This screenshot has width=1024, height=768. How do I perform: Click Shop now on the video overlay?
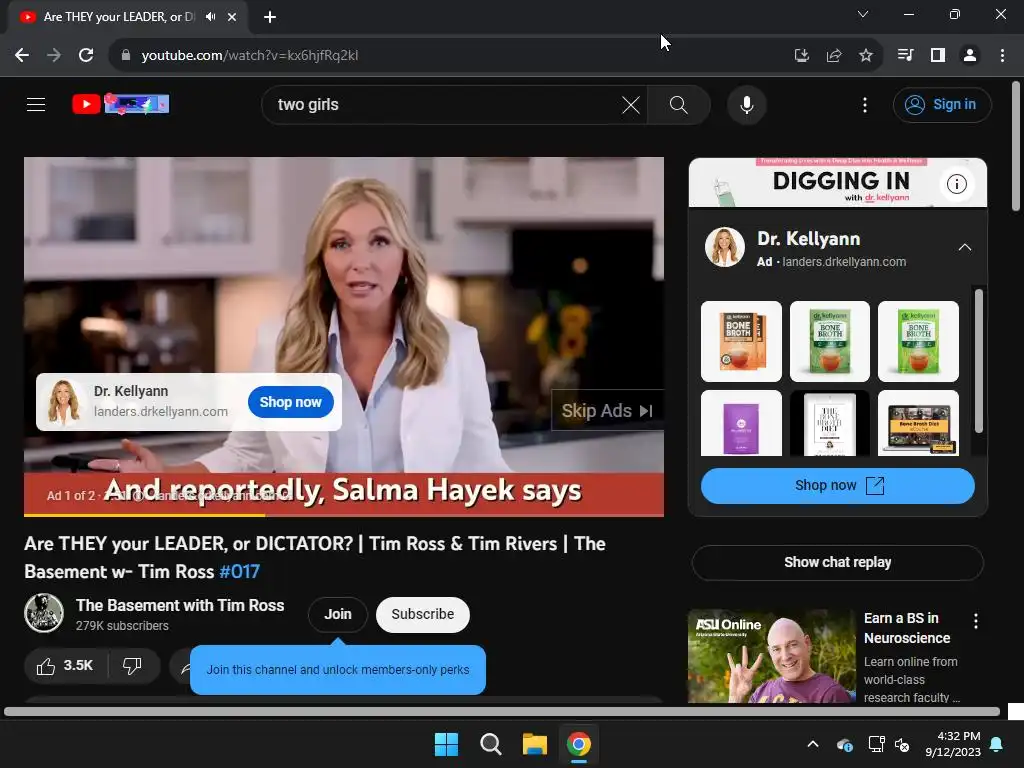point(291,402)
